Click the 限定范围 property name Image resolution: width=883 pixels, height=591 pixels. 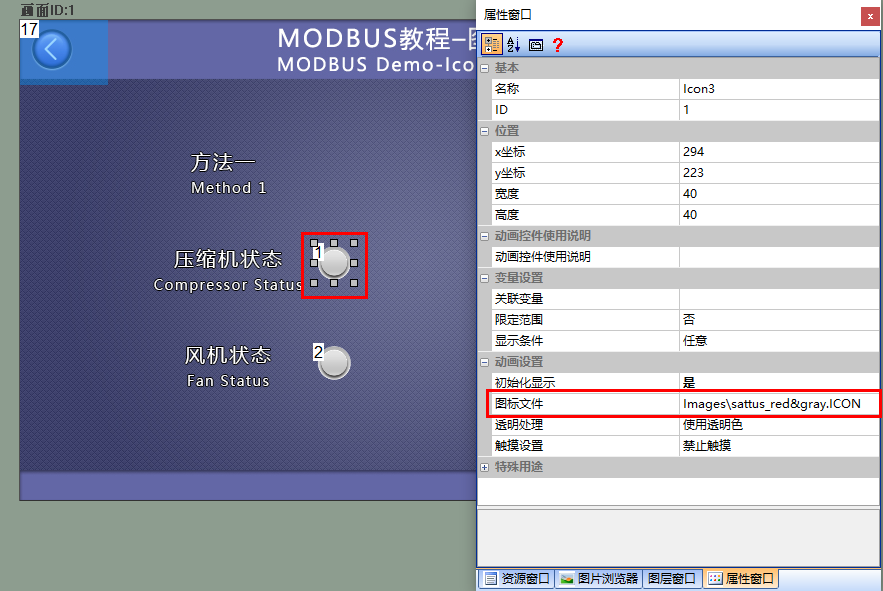(519, 320)
